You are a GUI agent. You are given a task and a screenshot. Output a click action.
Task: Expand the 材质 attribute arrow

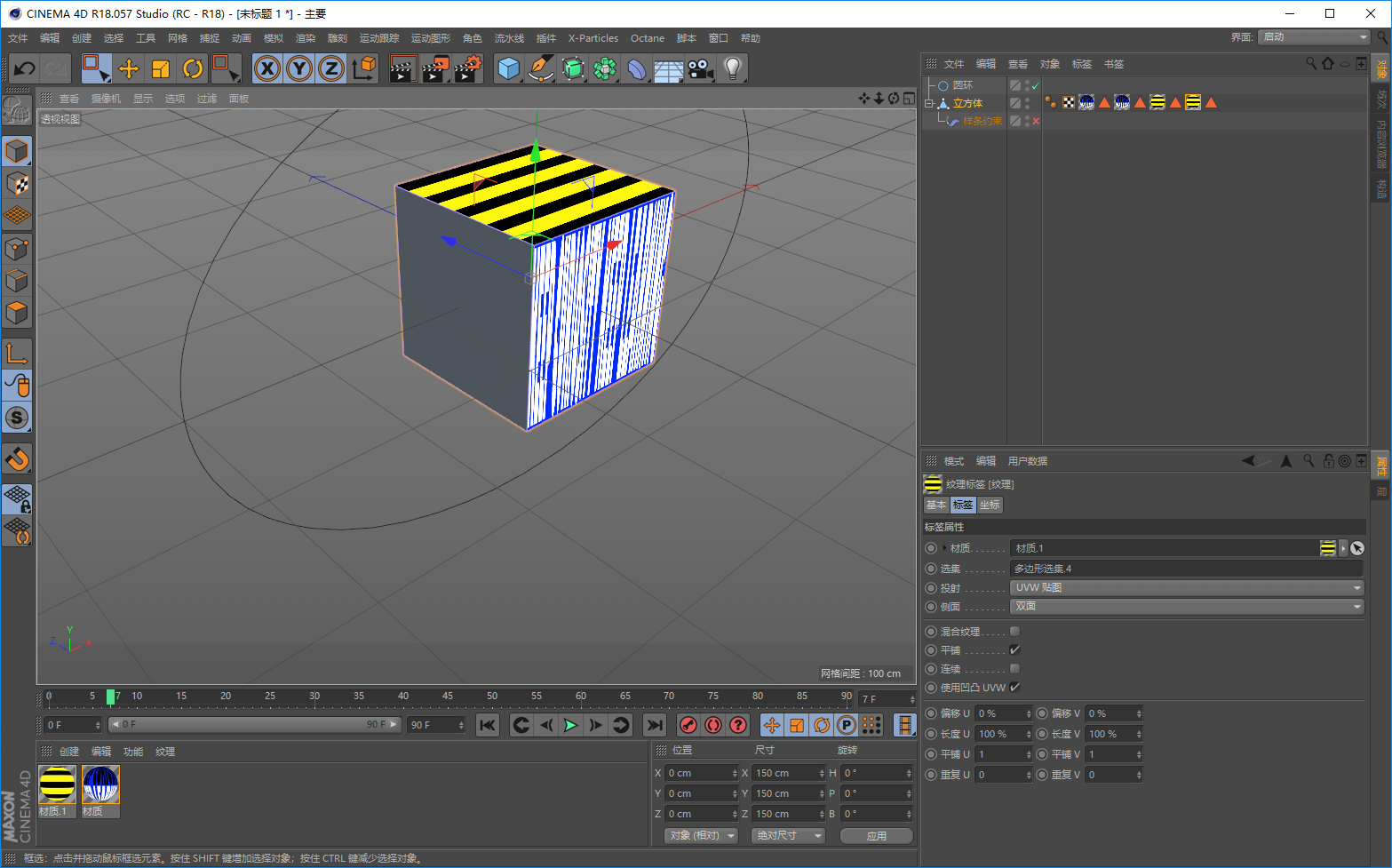[x=943, y=548]
